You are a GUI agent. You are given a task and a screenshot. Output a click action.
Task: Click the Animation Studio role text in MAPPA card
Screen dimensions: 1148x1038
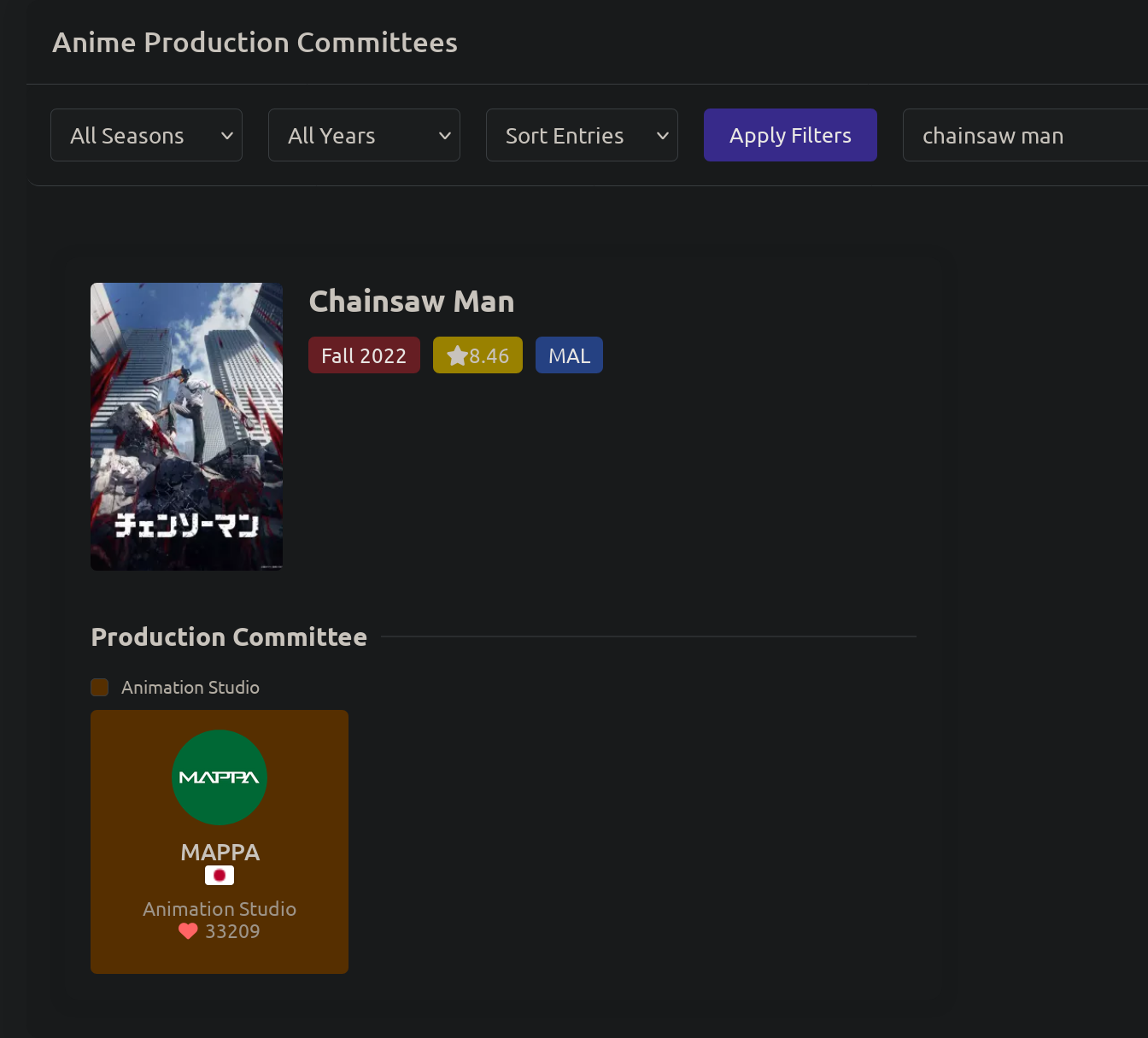(x=220, y=909)
